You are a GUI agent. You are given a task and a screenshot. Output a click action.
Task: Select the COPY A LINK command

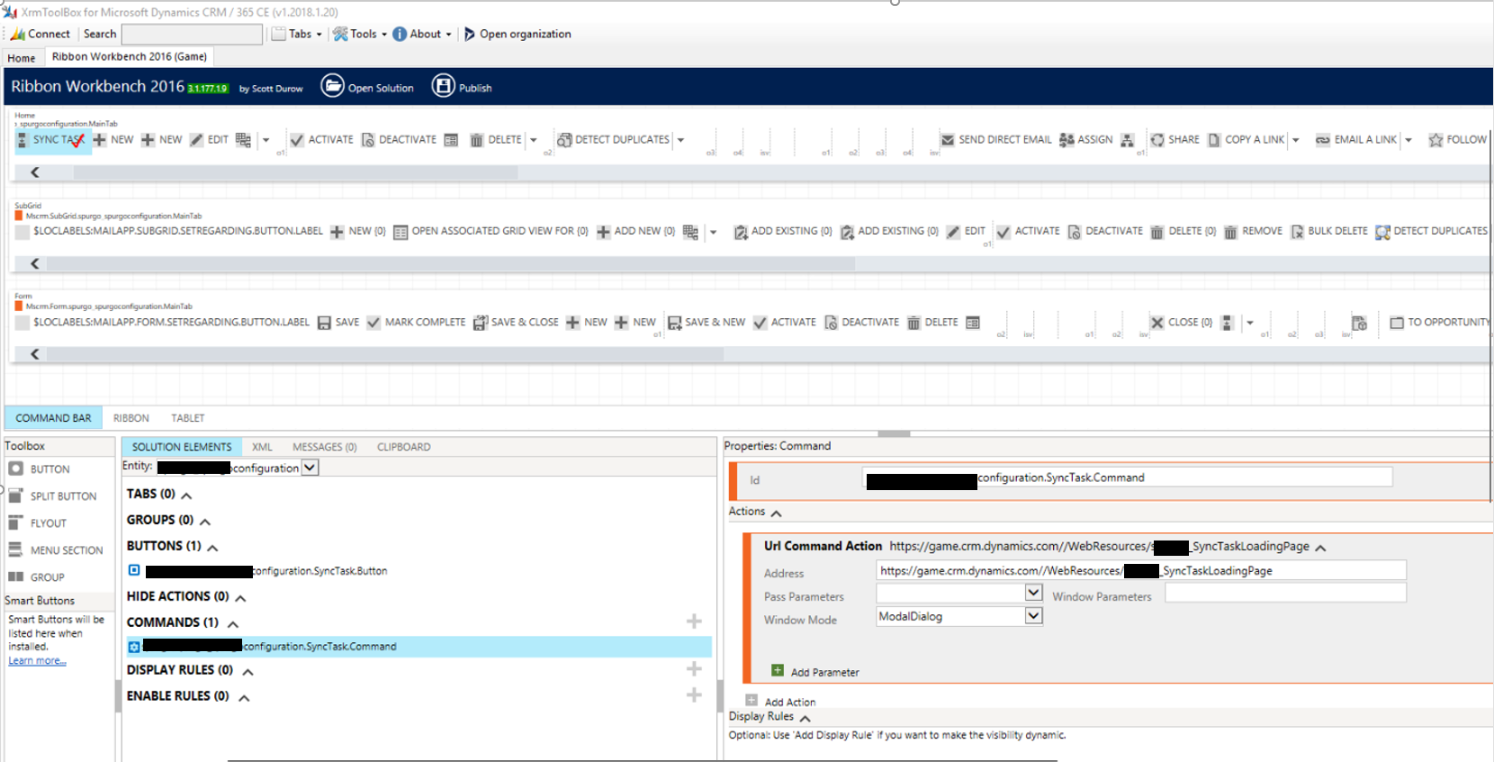pyautogui.click(x=1246, y=140)
